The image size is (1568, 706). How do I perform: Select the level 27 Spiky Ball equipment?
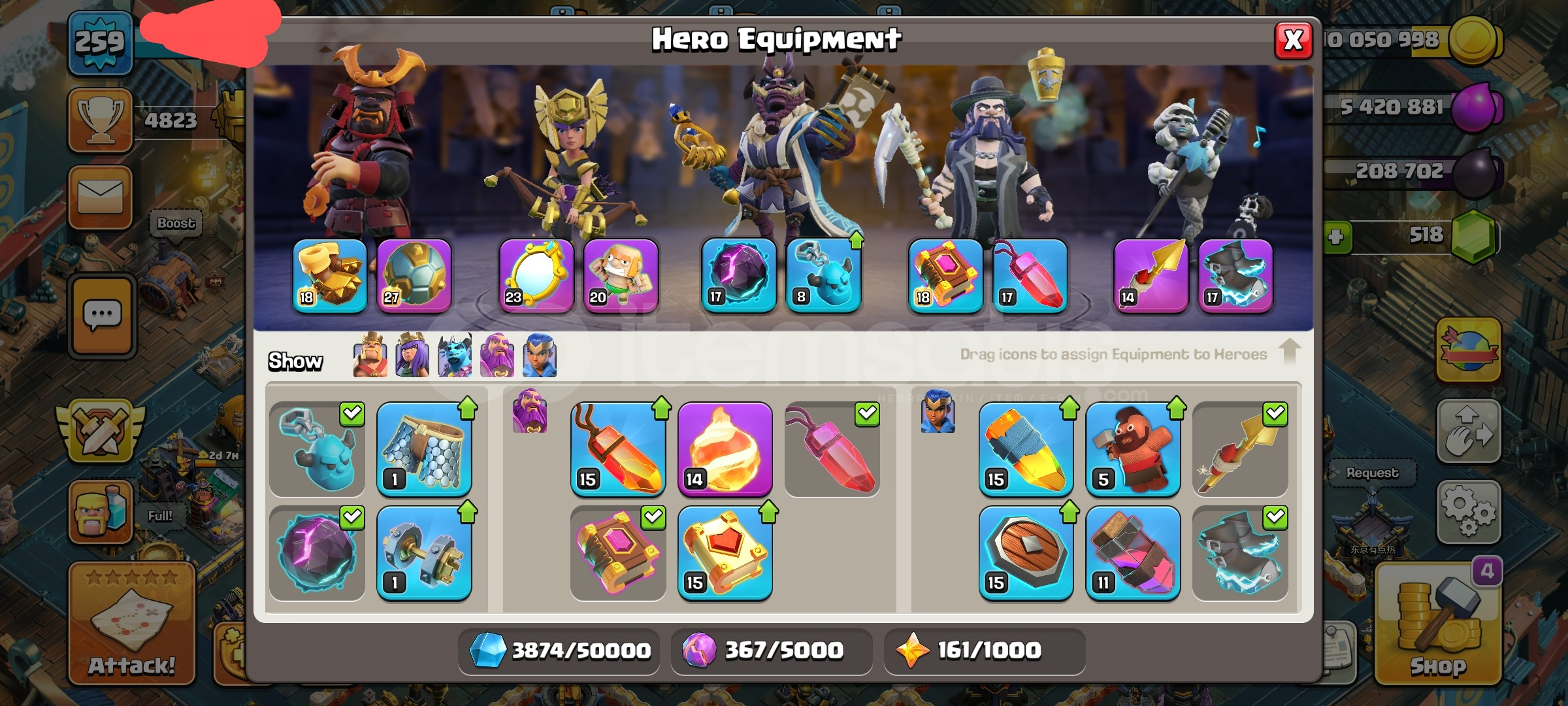(414, 275)
